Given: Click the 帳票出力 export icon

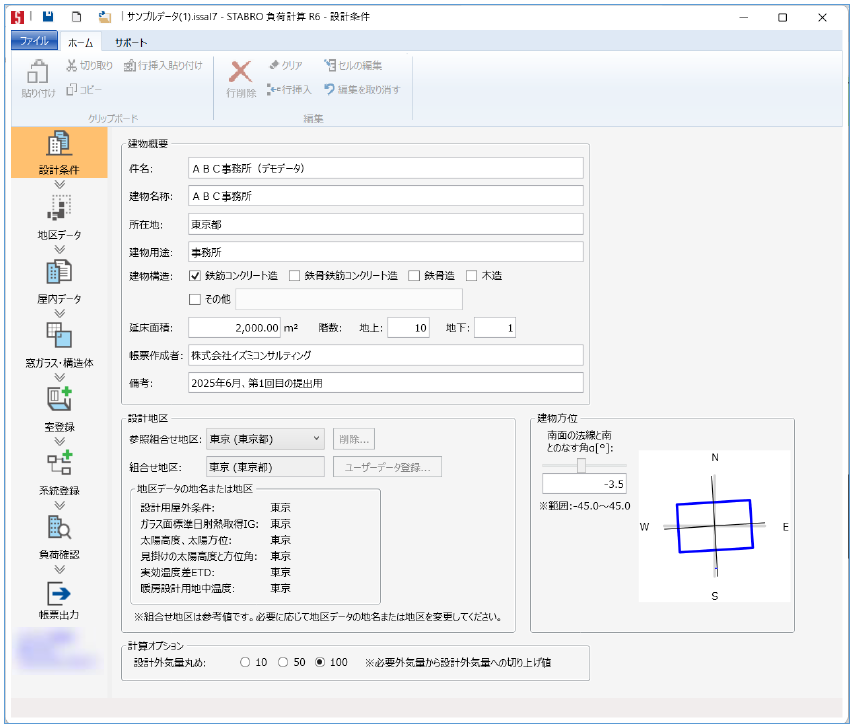Looking at the screenshot, I should click(x=59, y=600).
